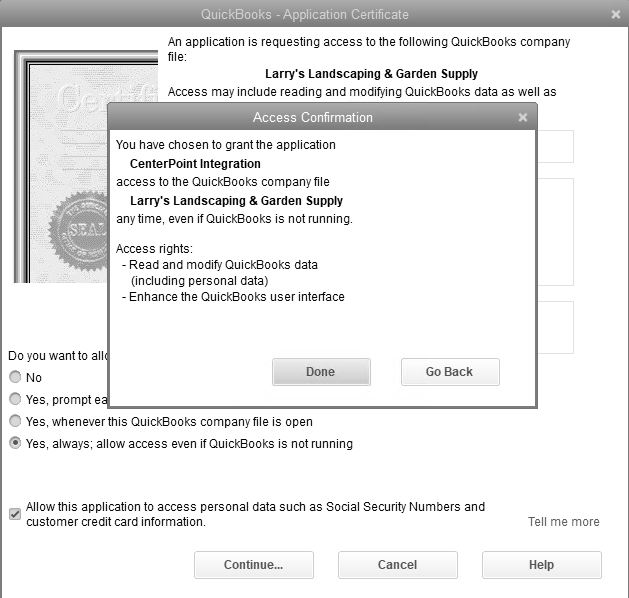This screenshot has height=598, width=629.
Task: Click the CenterPoint Integration application name
Action: pyautogui.click(x=195, y=164)
